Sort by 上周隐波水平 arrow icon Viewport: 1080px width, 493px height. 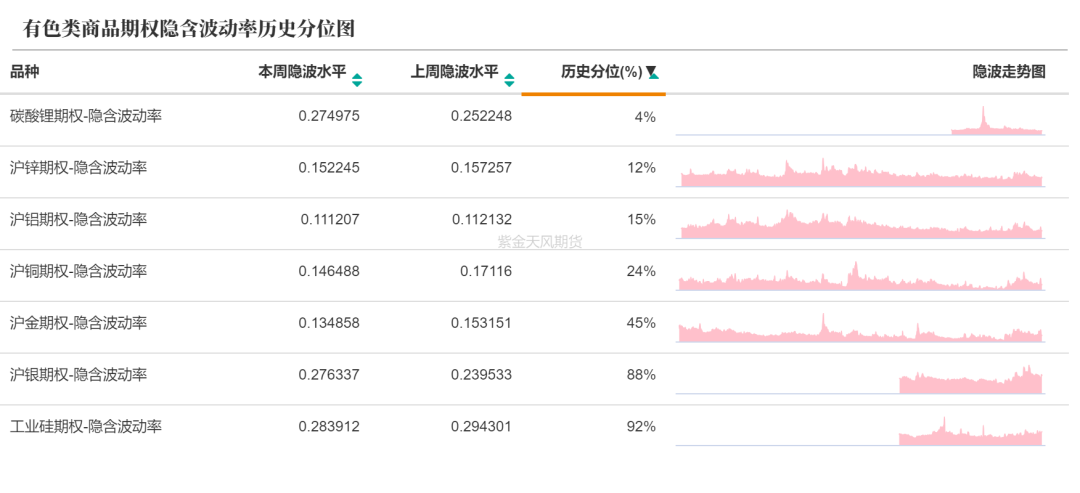coord(509,81)
